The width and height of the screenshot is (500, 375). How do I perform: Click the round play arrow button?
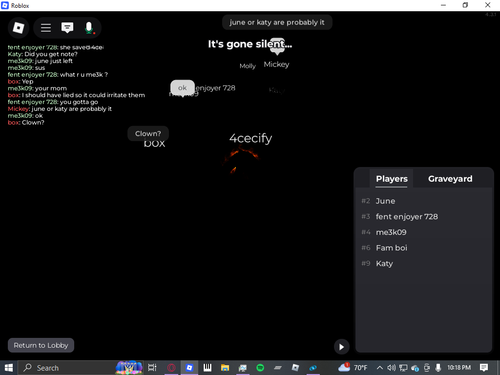pos(341,347)
